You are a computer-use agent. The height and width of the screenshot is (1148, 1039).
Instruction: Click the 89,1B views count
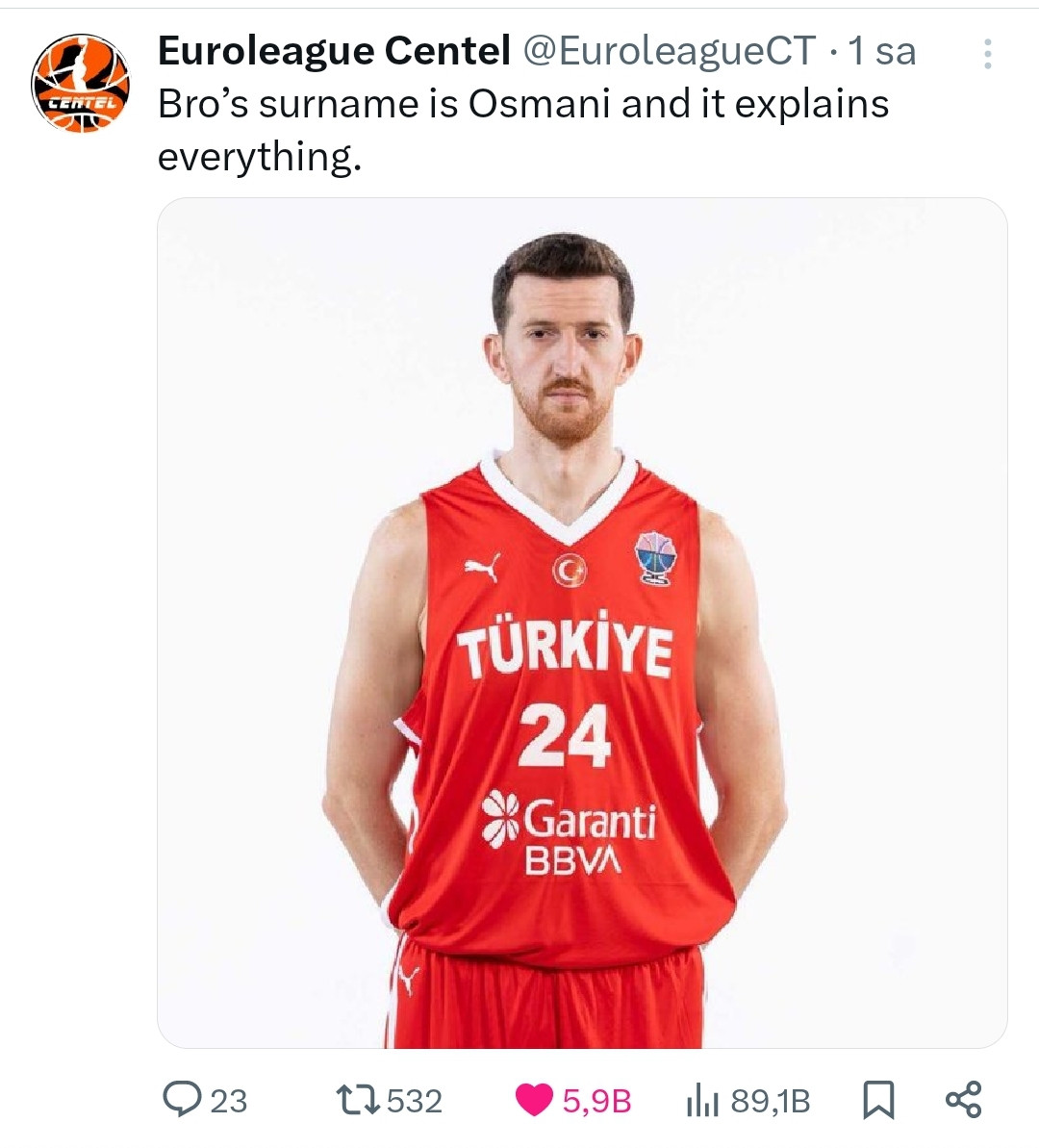tap(771, 1100)
